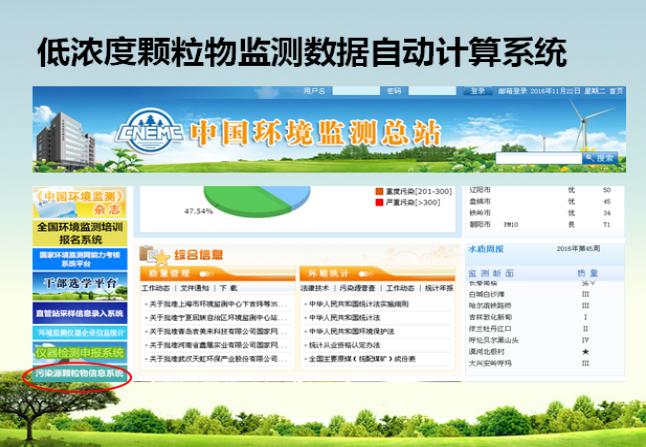Image resolution: width=646 pixels, height=447 pixels.
Task: Click the 中国环境监测总站 site title
Action: (x=316, y=133)
